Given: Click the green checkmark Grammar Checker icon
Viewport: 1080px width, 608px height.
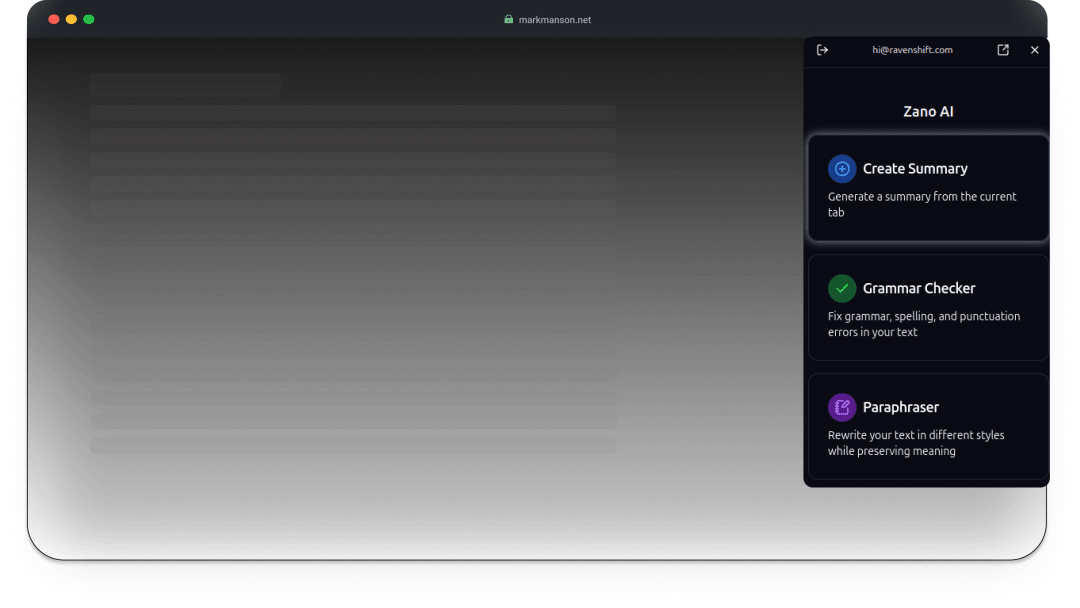Looking at the screenshot, I should click(x=842, y=288).
